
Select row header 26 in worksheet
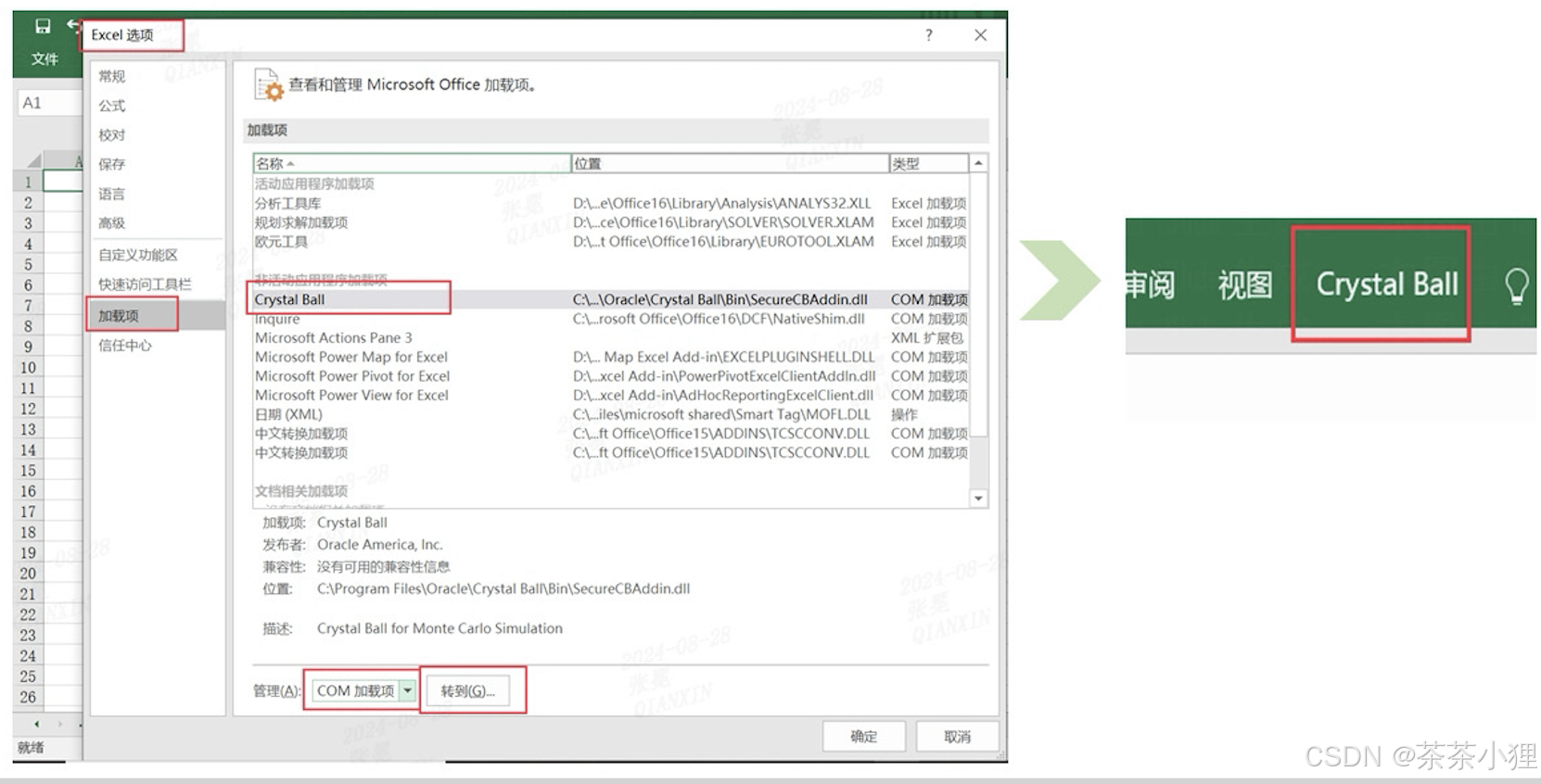tap(28, 697)
